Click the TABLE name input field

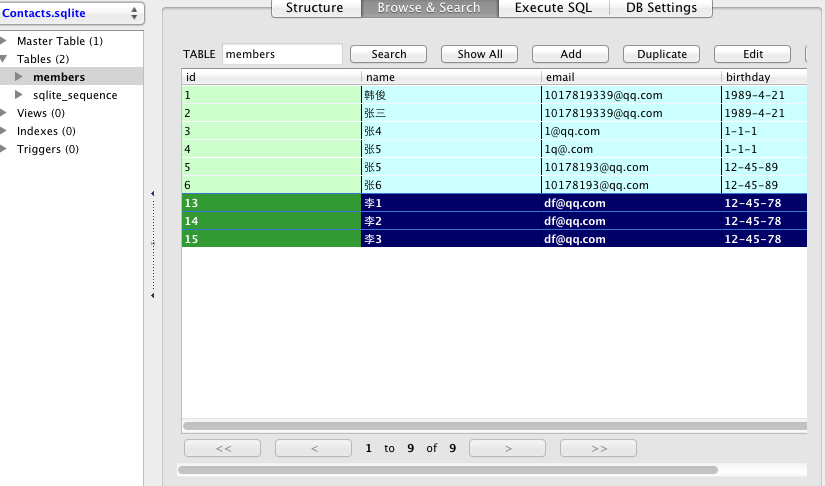[282, 54]
